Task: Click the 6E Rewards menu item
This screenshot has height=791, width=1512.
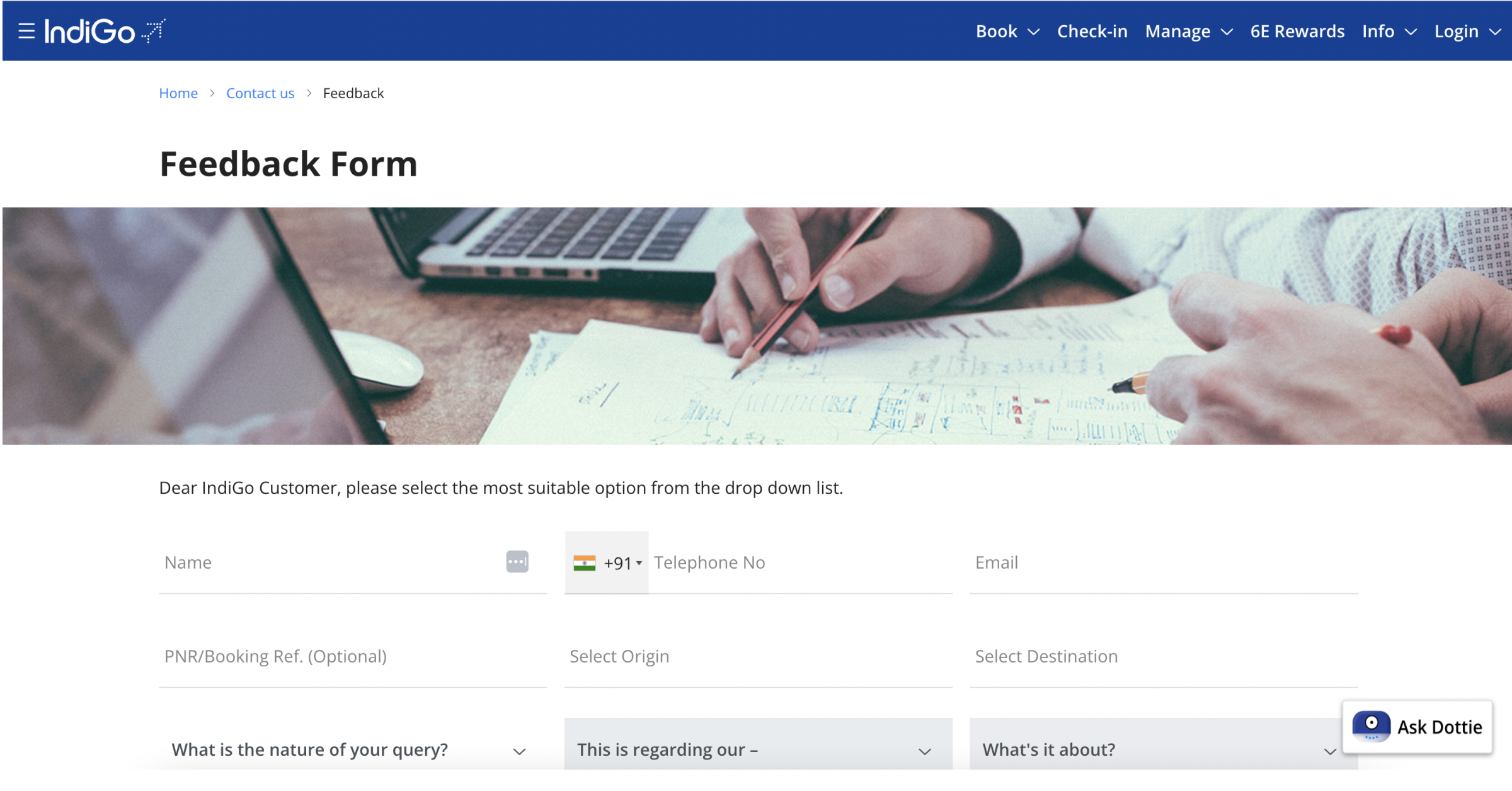Action: coord(1297,31)
